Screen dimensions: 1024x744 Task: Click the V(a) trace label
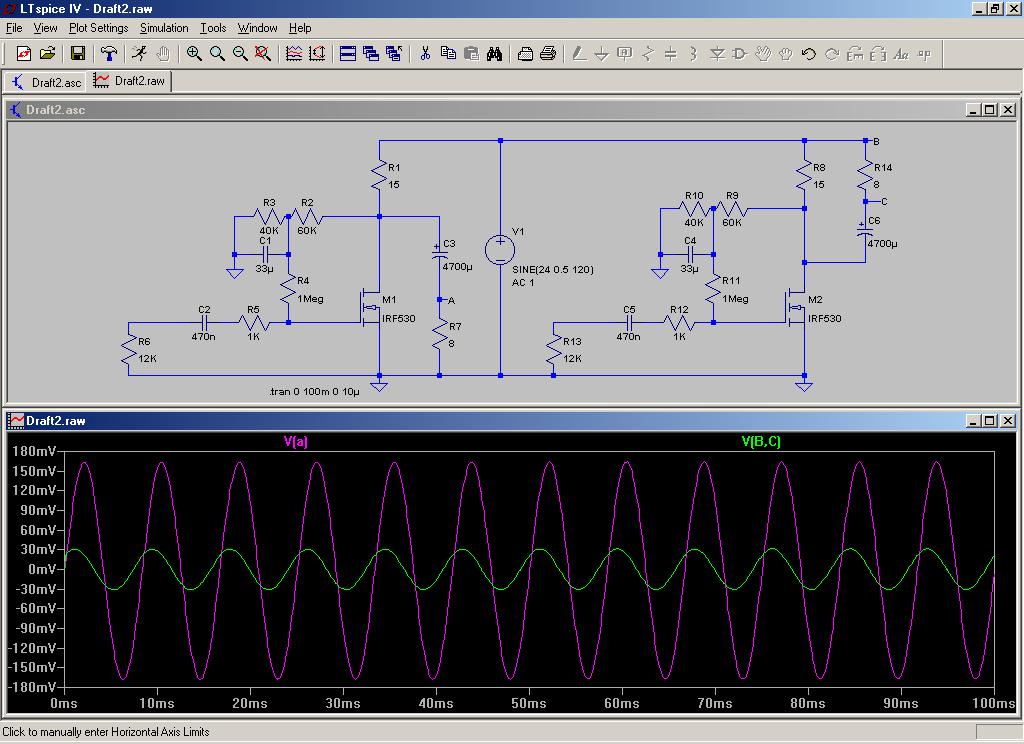295,442
